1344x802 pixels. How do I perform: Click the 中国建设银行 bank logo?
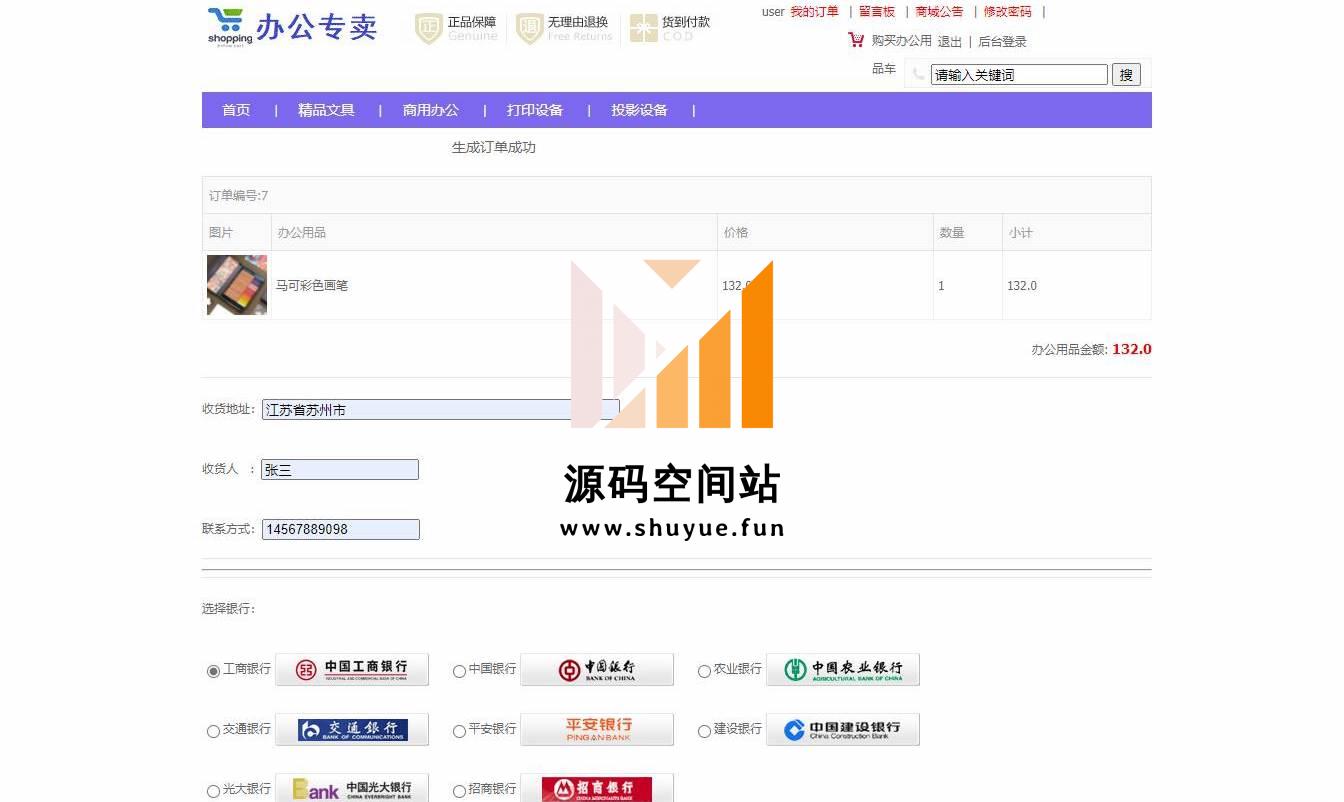point(843,729)
